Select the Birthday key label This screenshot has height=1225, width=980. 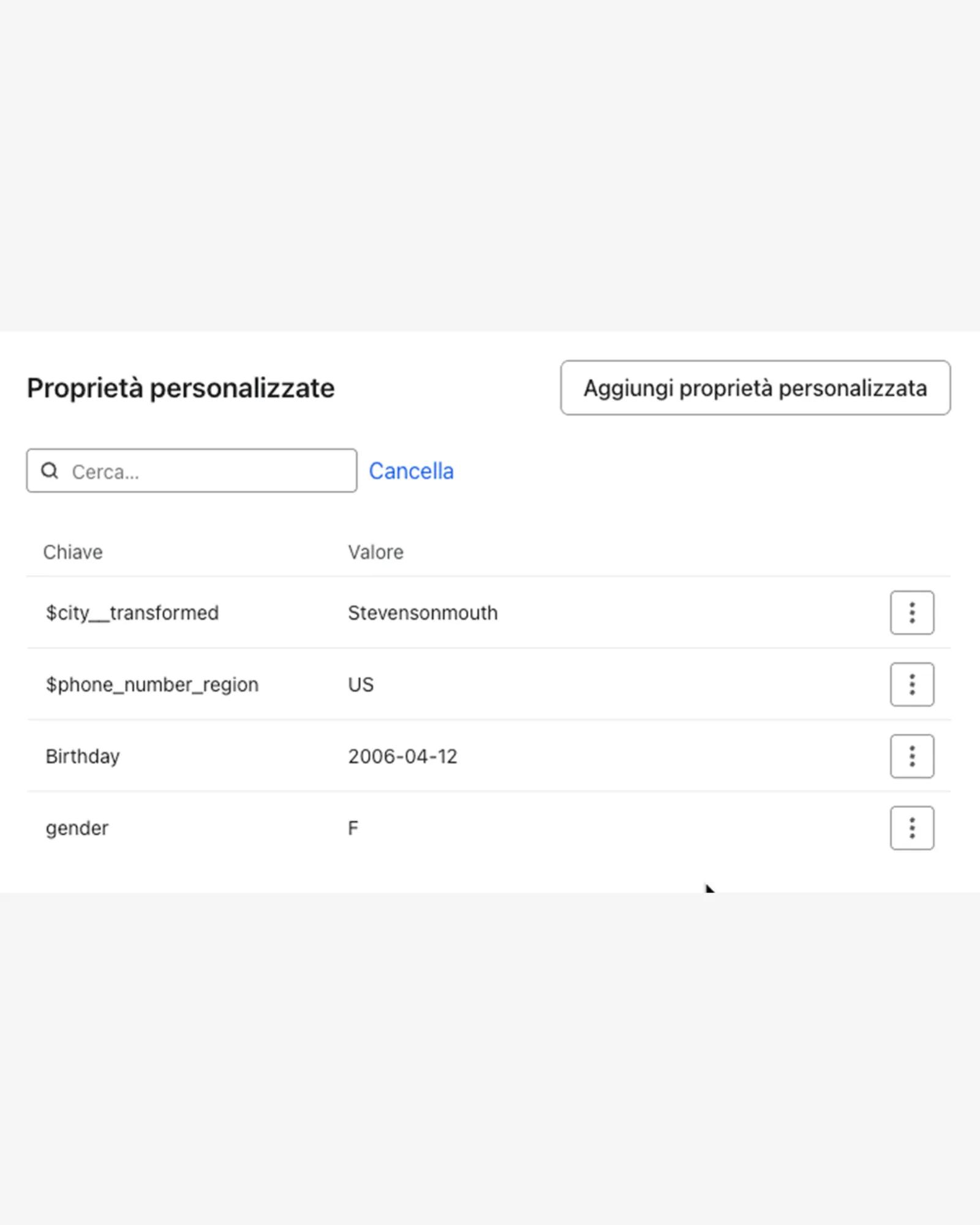point(83,756)
